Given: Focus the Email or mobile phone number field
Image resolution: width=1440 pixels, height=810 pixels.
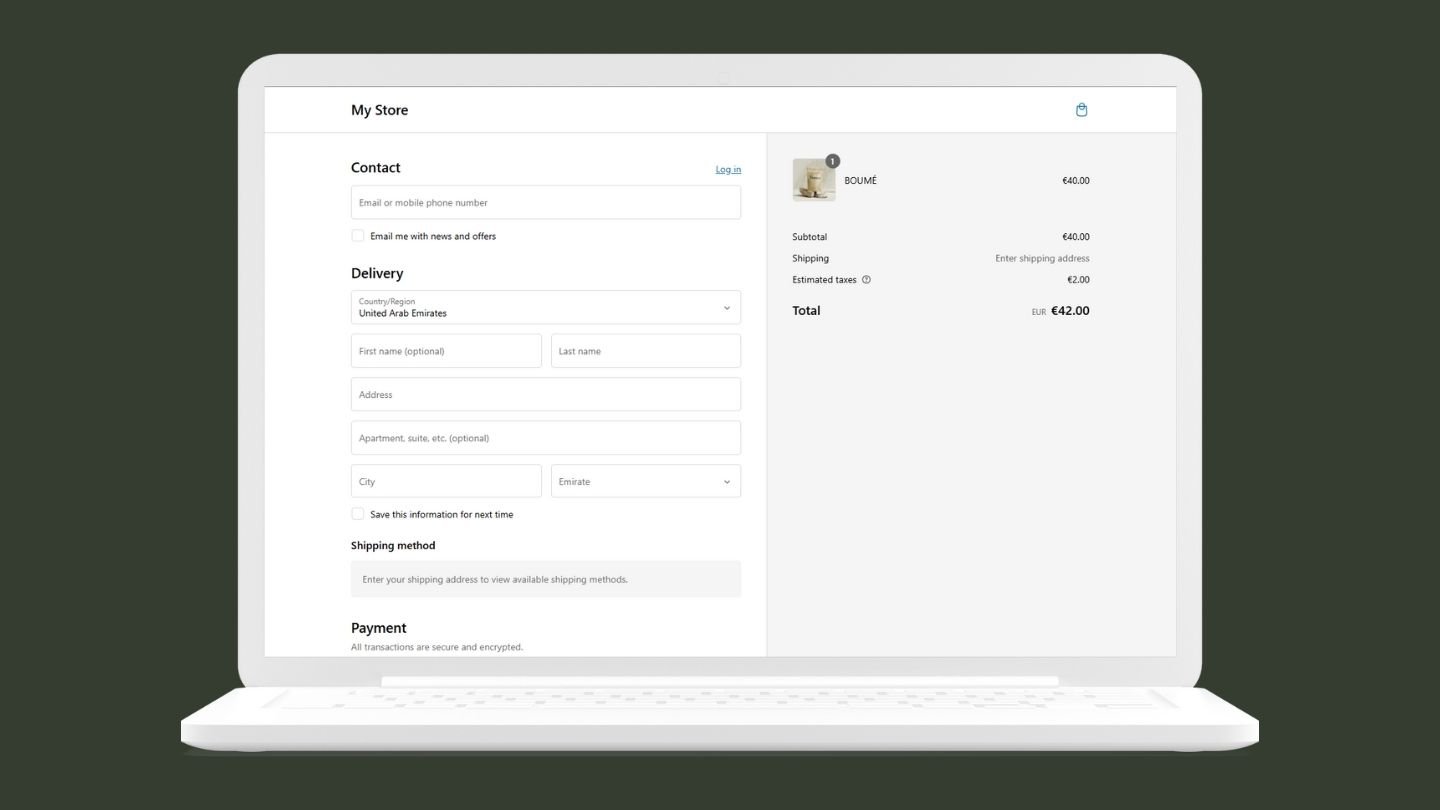Looking at the screenshot, I should pos(545,203).
